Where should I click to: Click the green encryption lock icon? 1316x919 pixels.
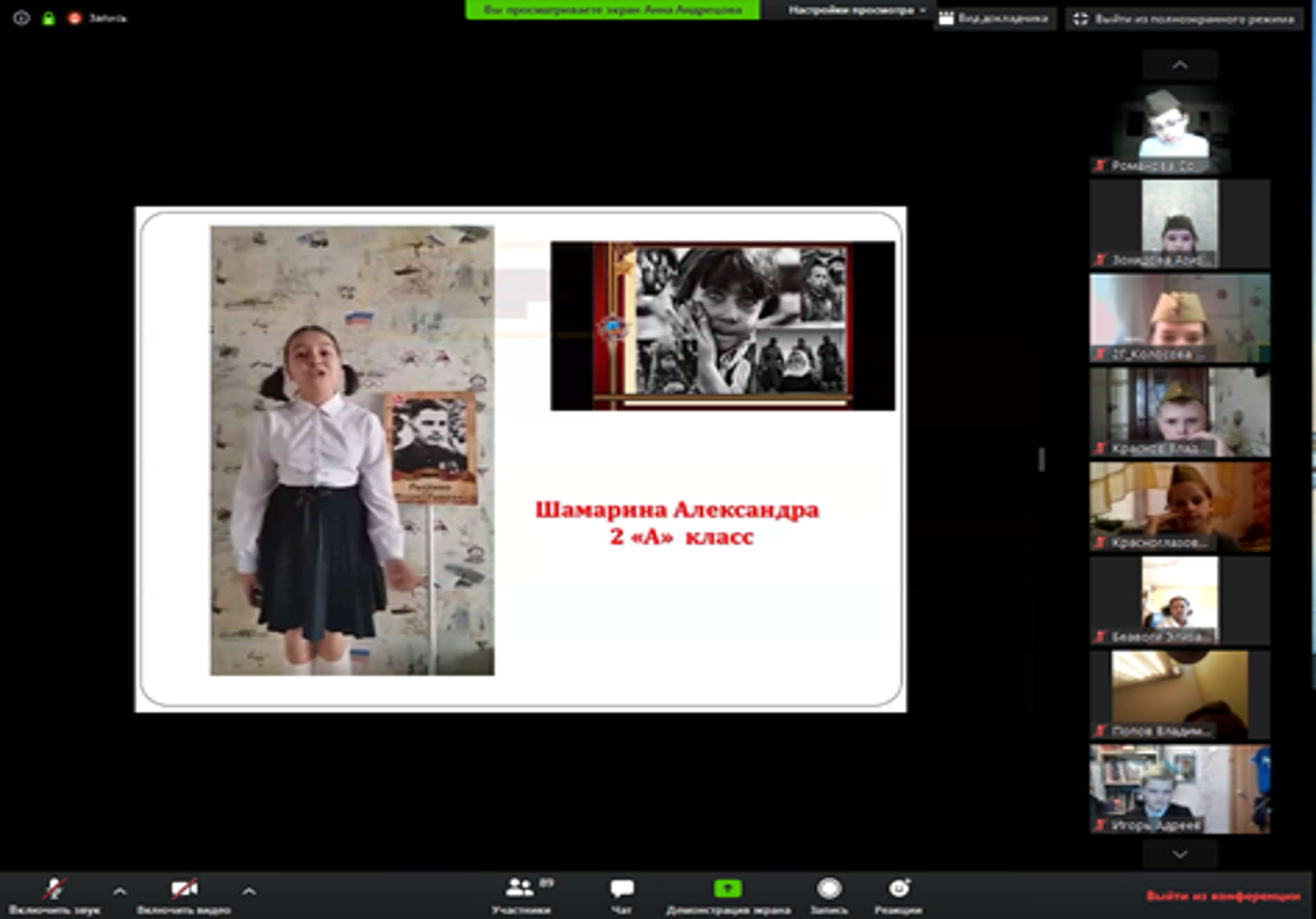coord(48,19)
